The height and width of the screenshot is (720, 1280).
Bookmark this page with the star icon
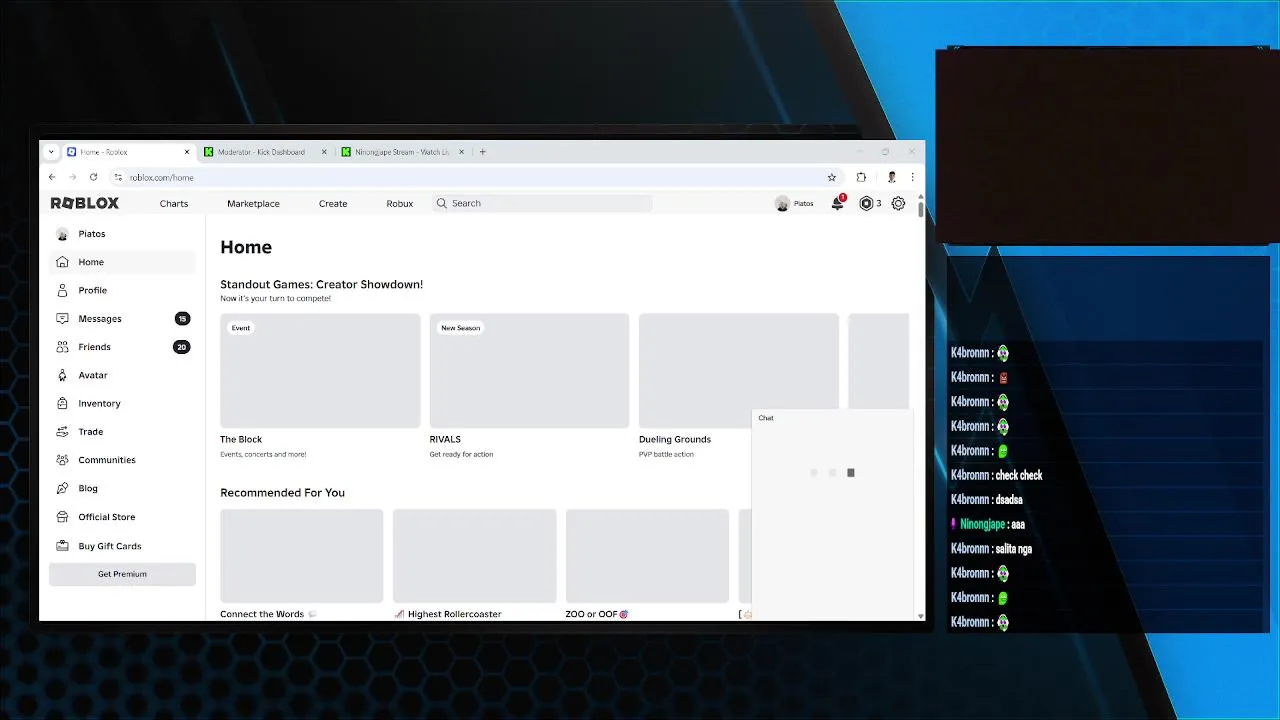[831, 177]
